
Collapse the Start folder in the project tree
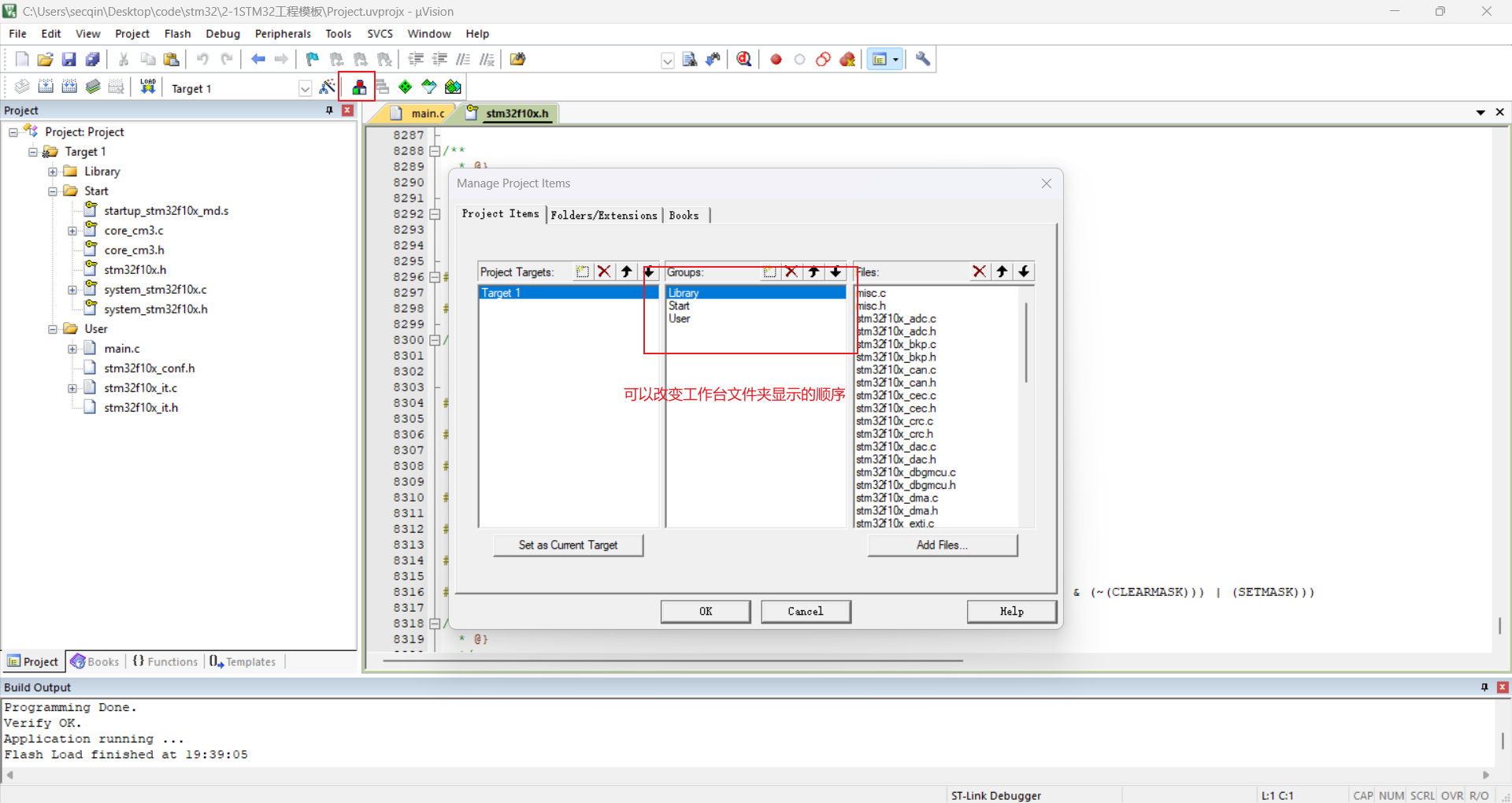click(53, 191)
